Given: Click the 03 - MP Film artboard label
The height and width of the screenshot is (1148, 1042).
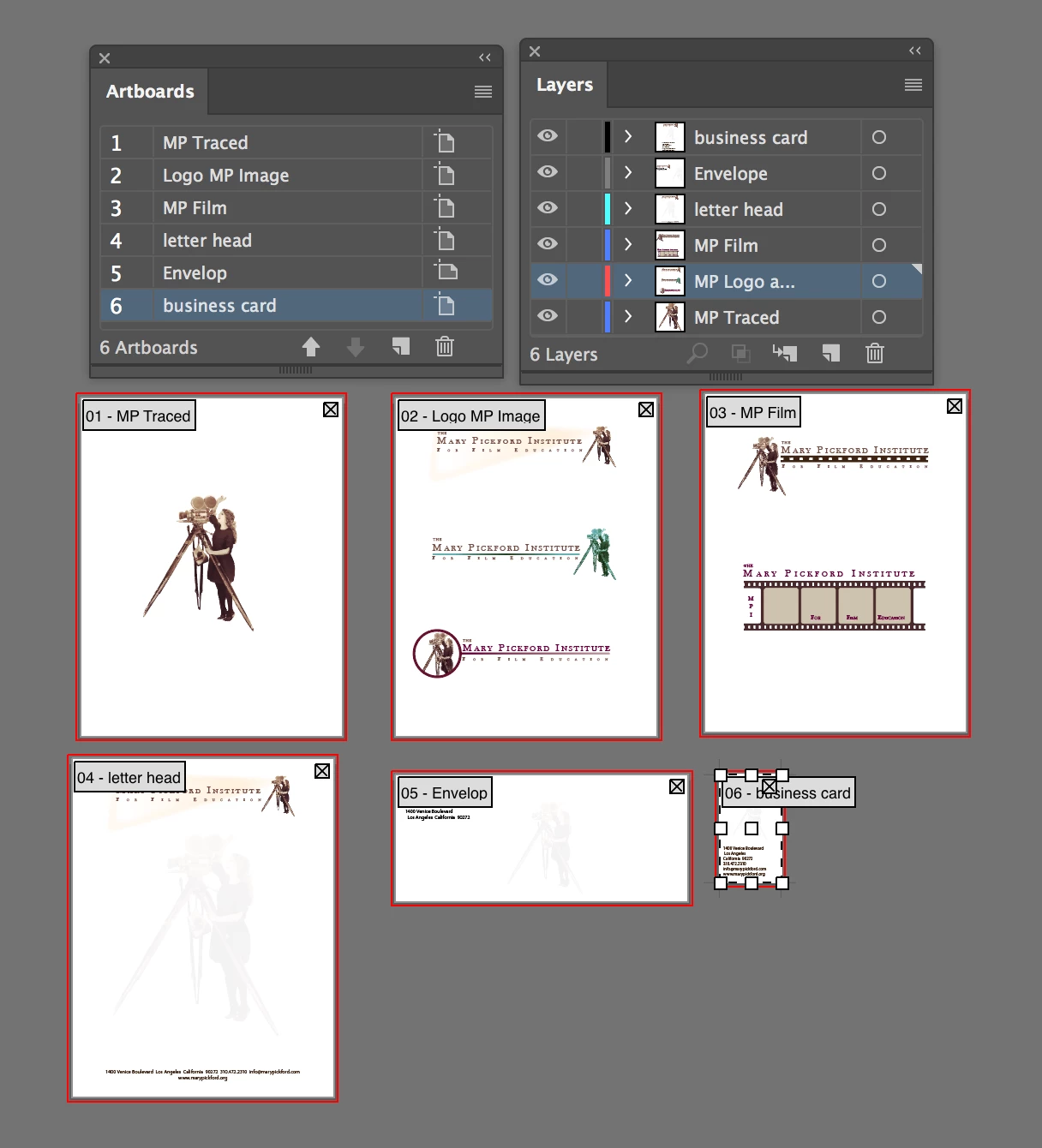Looking at the screenshot, I should point(753,412).
